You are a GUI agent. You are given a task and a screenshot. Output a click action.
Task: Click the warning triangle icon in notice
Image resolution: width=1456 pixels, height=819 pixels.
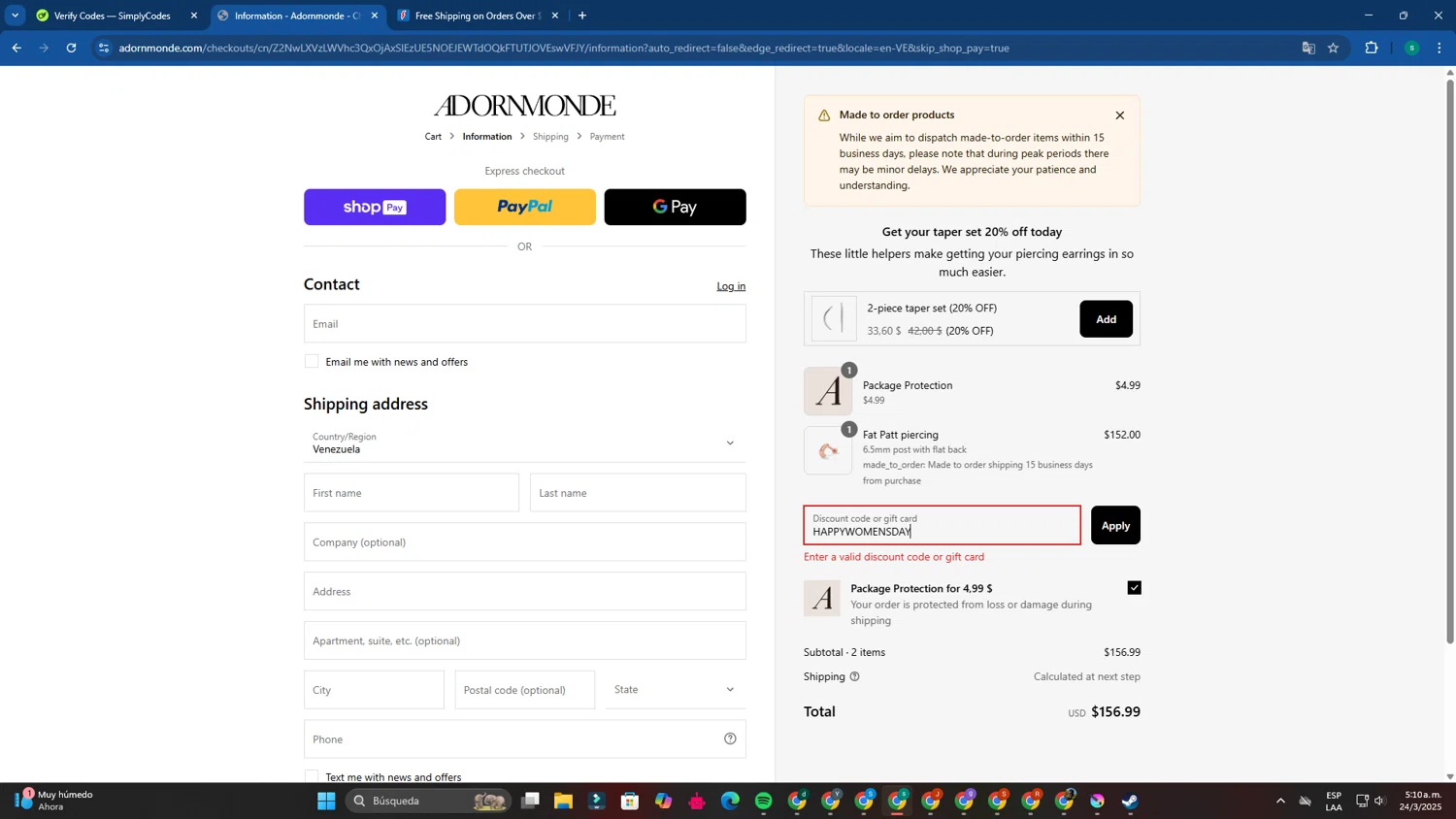coord(824,115)
